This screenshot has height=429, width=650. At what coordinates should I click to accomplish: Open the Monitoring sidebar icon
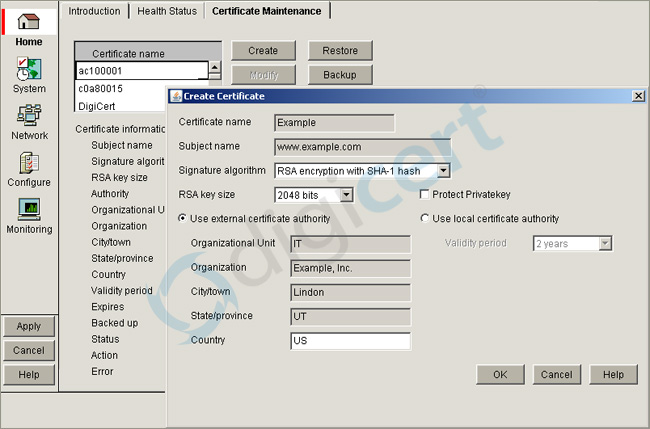pyautogui.click(x=29, y=211)
